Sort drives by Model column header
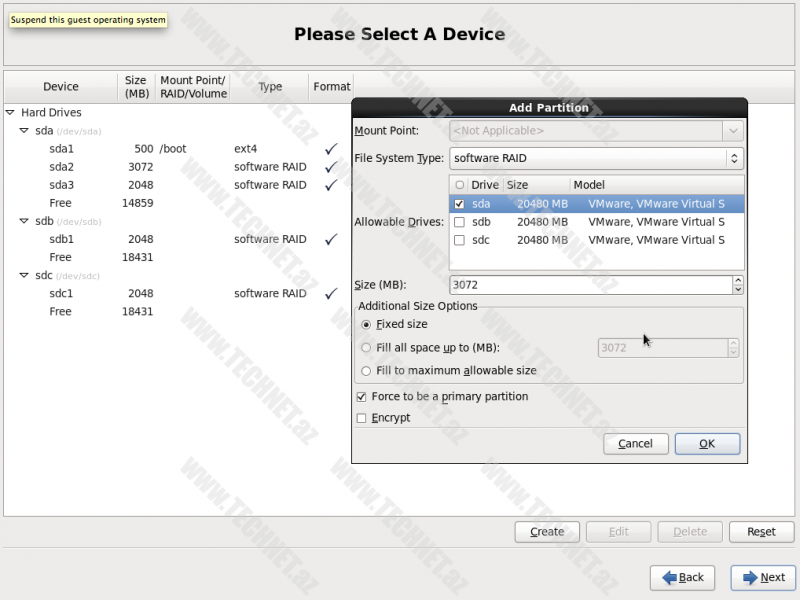Image resolution: width=800 pixels, height=600 pixels. click(x=655, y=185)
